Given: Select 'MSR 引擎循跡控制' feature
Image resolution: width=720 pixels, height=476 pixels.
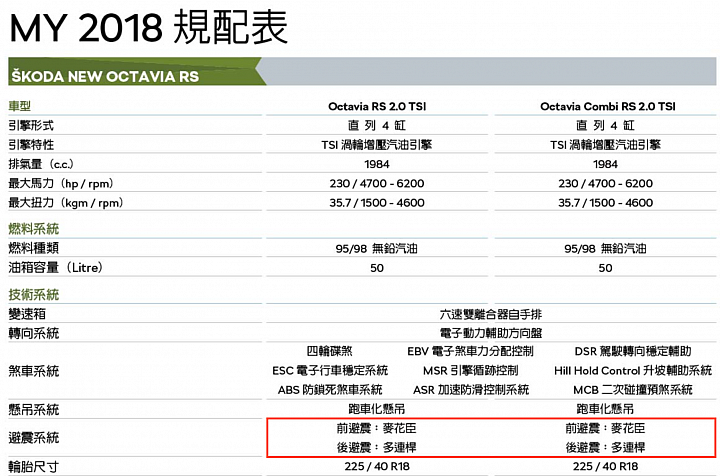Looking at the screenshot, I should (x=471, y=370).
